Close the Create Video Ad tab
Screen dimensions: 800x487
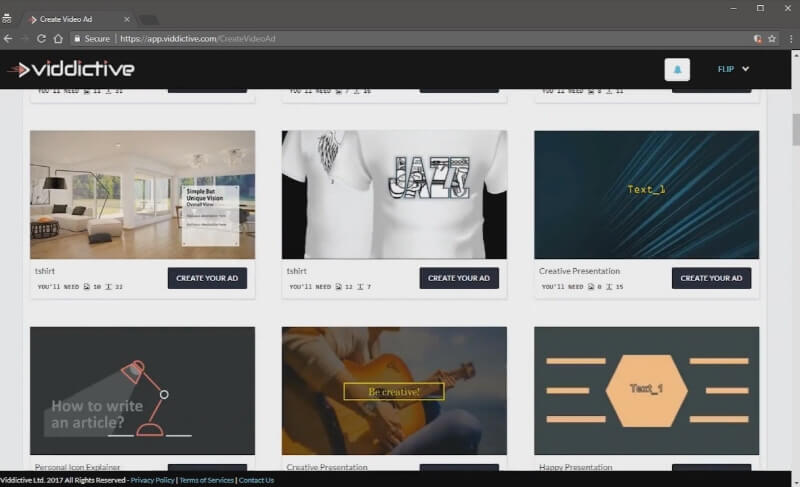pyautogui.click(x=127, y=19)
